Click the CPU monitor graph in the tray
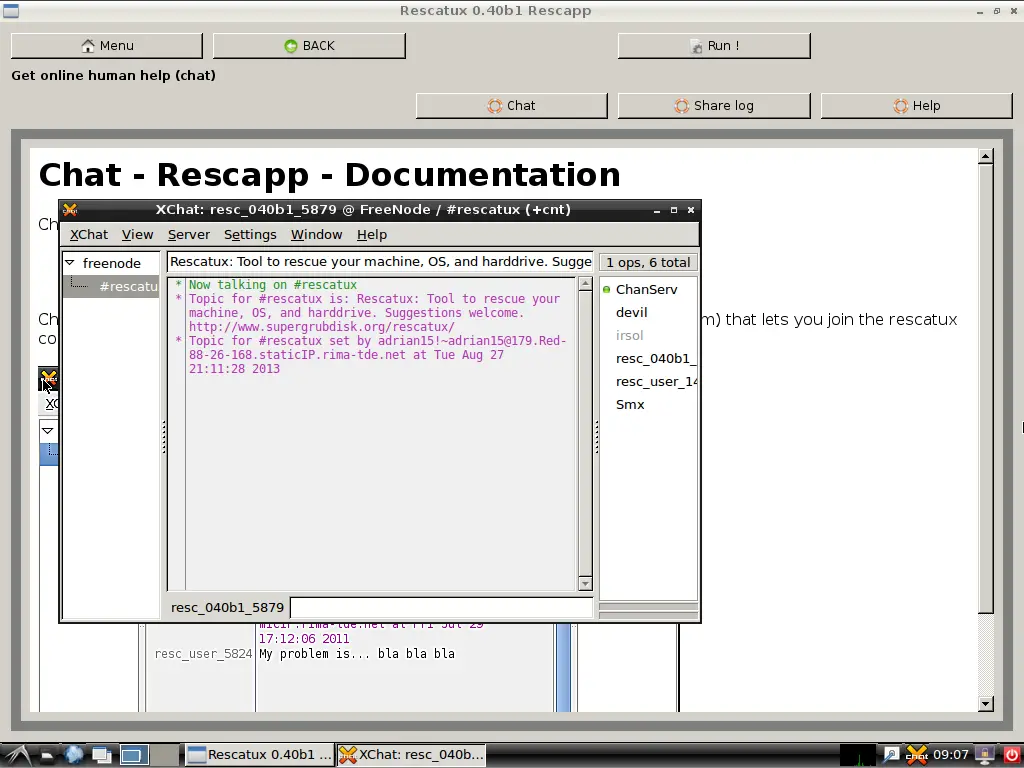 [857, 755]
